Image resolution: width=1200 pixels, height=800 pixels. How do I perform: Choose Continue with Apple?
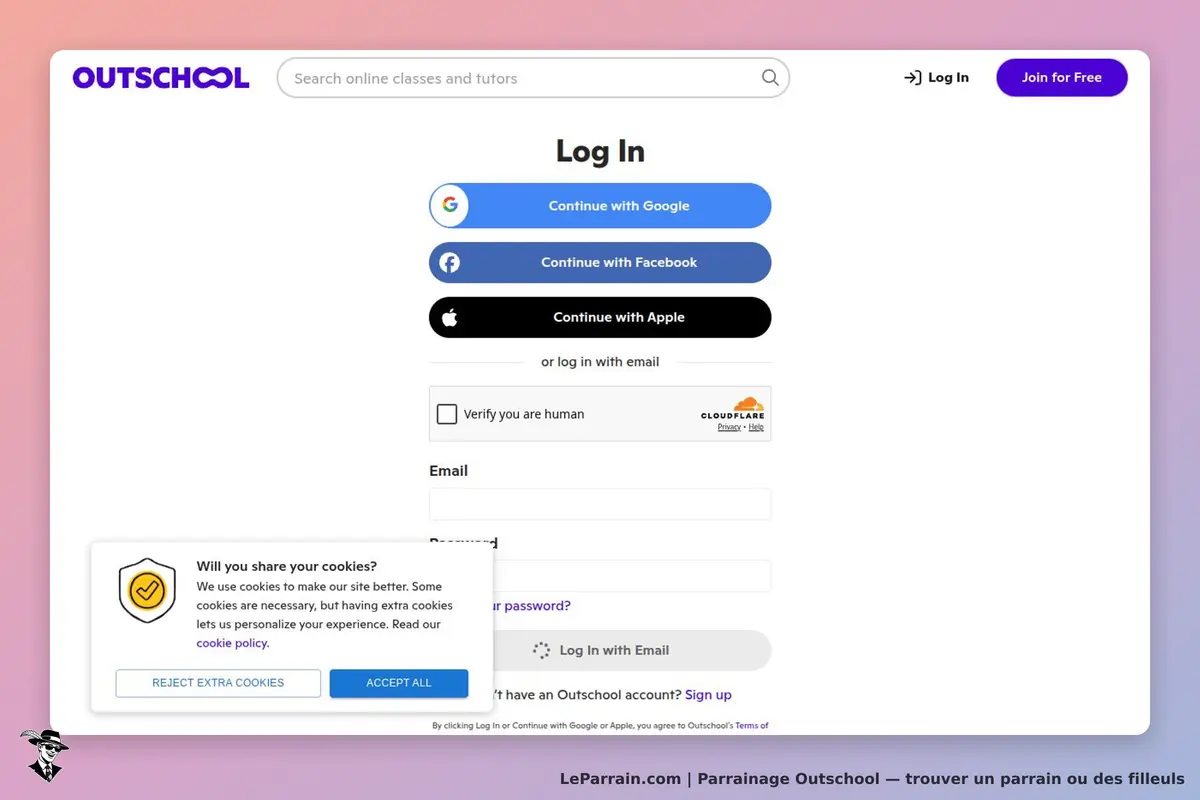tap(600, 317)
